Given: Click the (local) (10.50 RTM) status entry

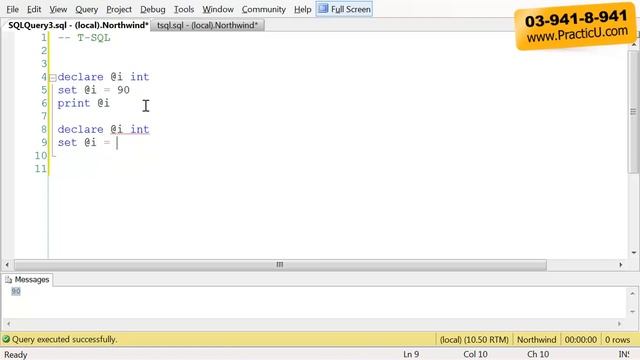Looking at the screenshot, I should (474, 340).
